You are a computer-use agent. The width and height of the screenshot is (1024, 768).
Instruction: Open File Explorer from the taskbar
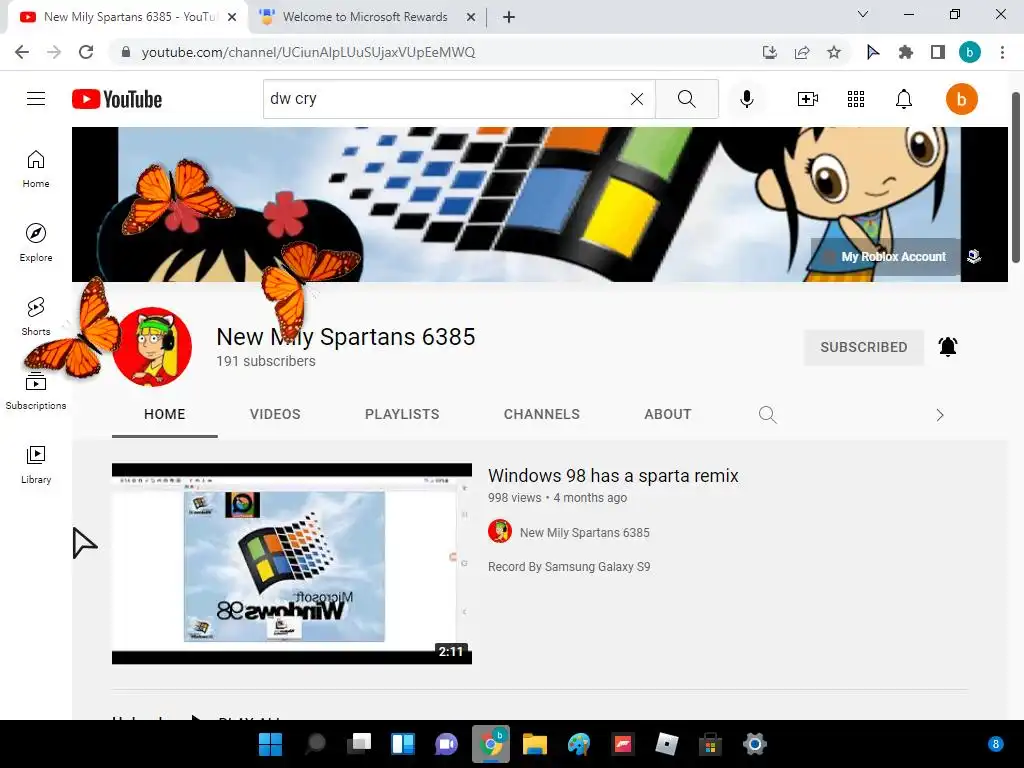(535, 744)
